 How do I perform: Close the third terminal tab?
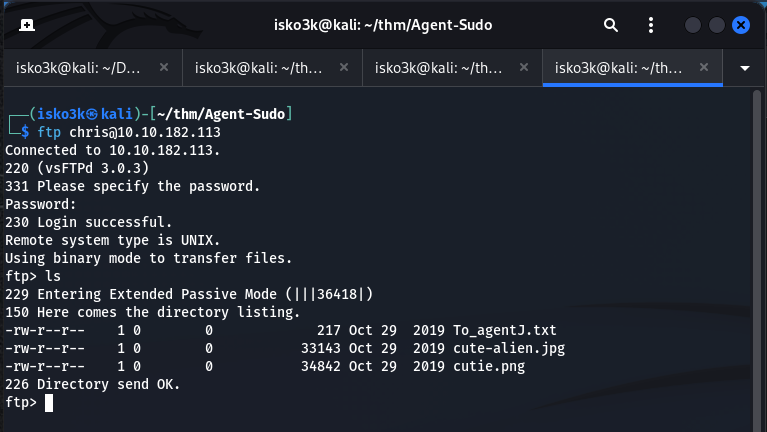pyautogui.click(x=524, y=68)
